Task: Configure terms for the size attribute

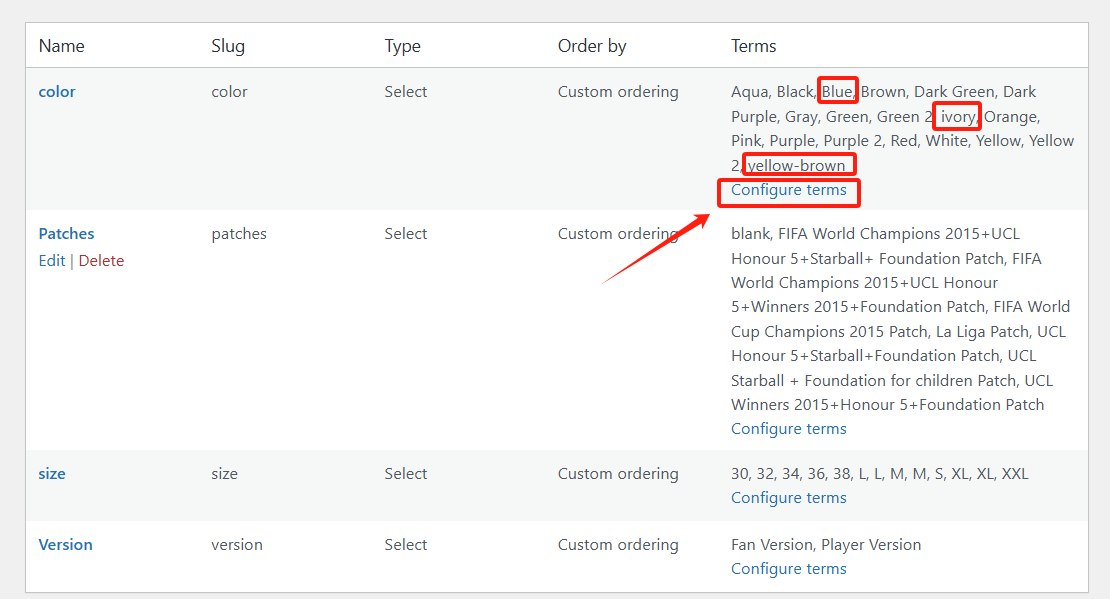Action: pyautogui.click(x=788, y=497)
